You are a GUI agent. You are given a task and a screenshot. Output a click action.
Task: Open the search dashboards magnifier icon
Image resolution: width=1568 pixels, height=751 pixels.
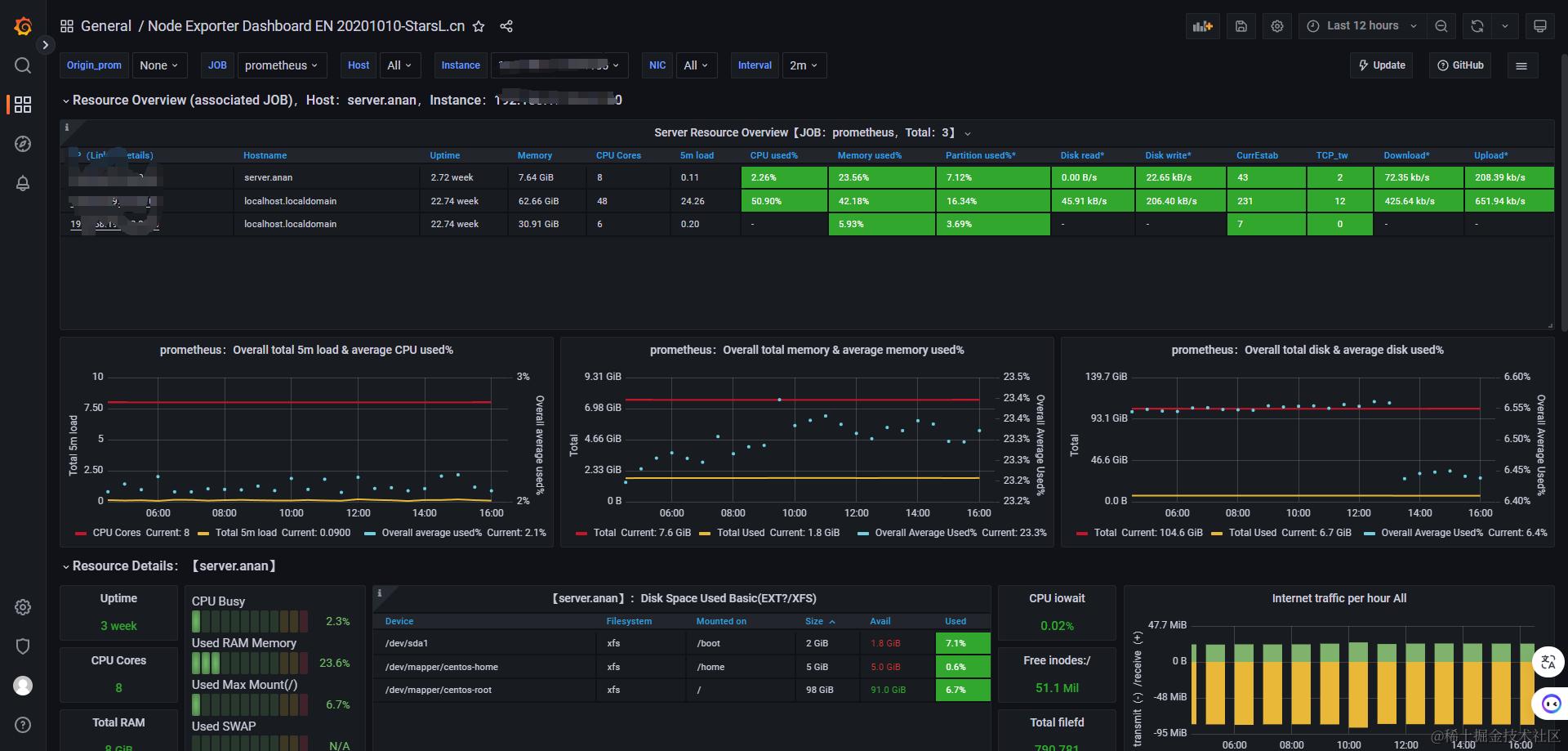(23, 65)
